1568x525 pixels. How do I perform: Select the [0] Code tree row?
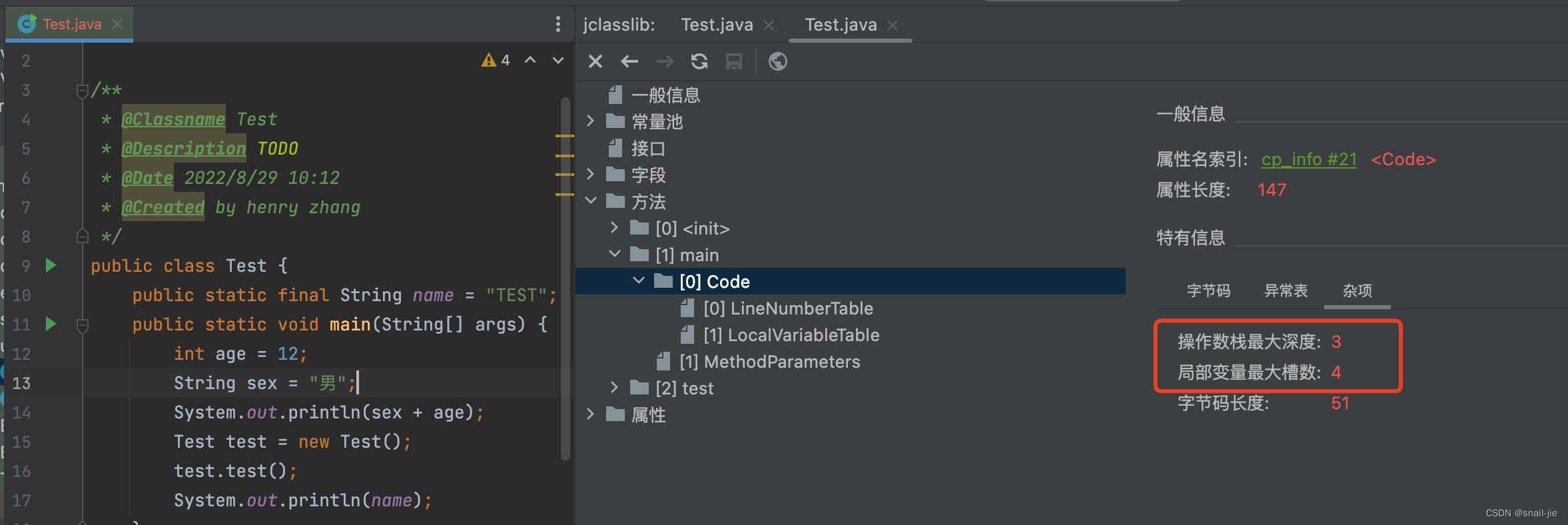pyautogui.click(x=851, y=281)
